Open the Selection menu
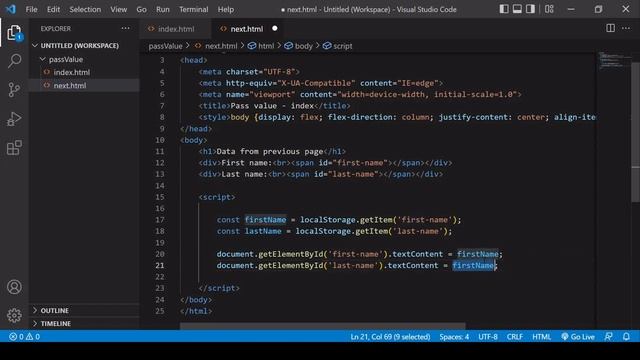Viewport: 640px width, 360px height. (x=85, y=9)
